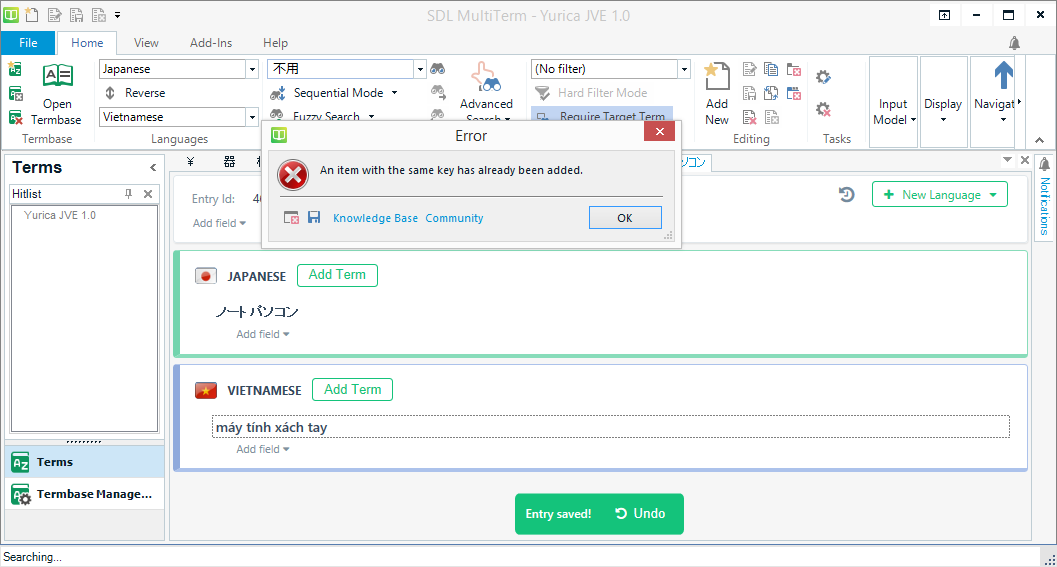Open the quick access toolbar customize arrow

(117, 15)
